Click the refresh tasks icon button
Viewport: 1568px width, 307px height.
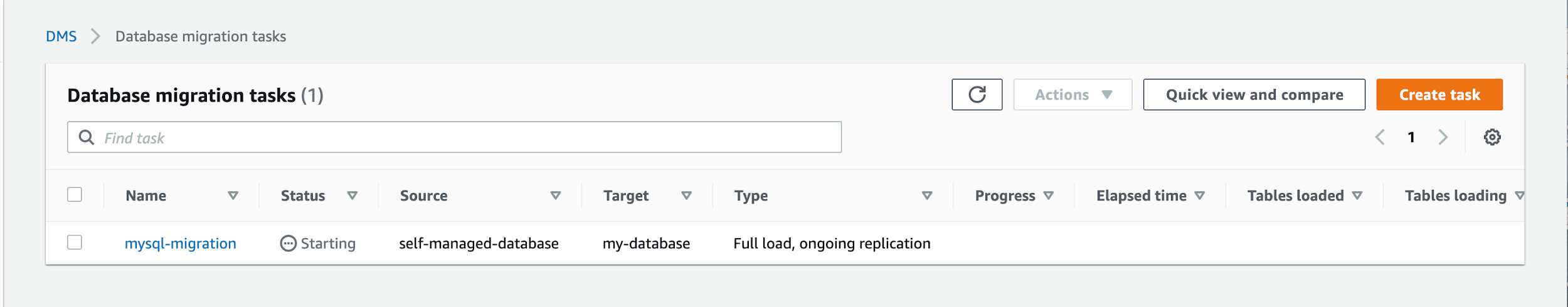tap(976, 95)
